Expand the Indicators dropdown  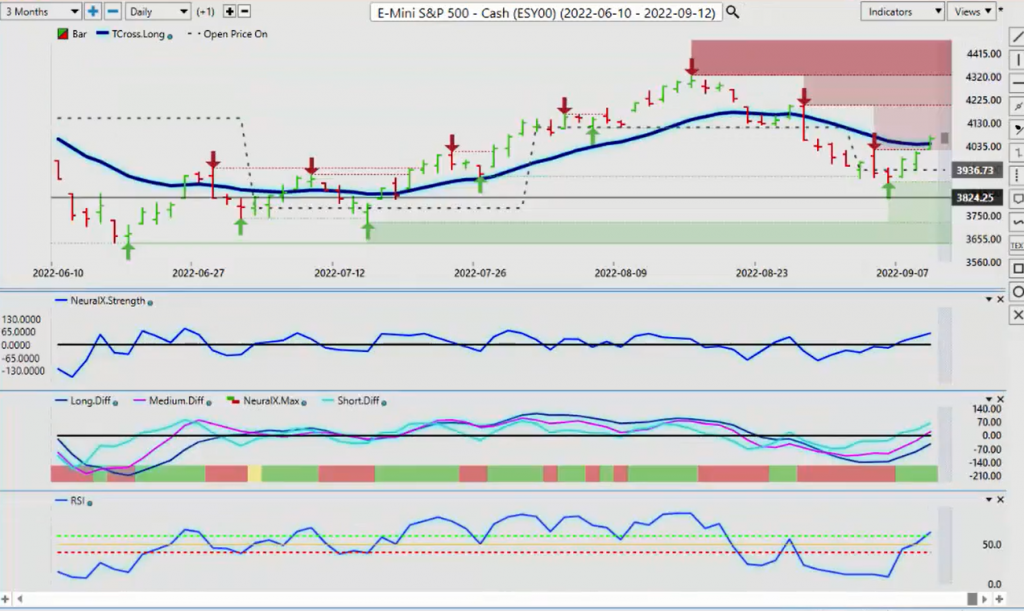click(902, 11)
